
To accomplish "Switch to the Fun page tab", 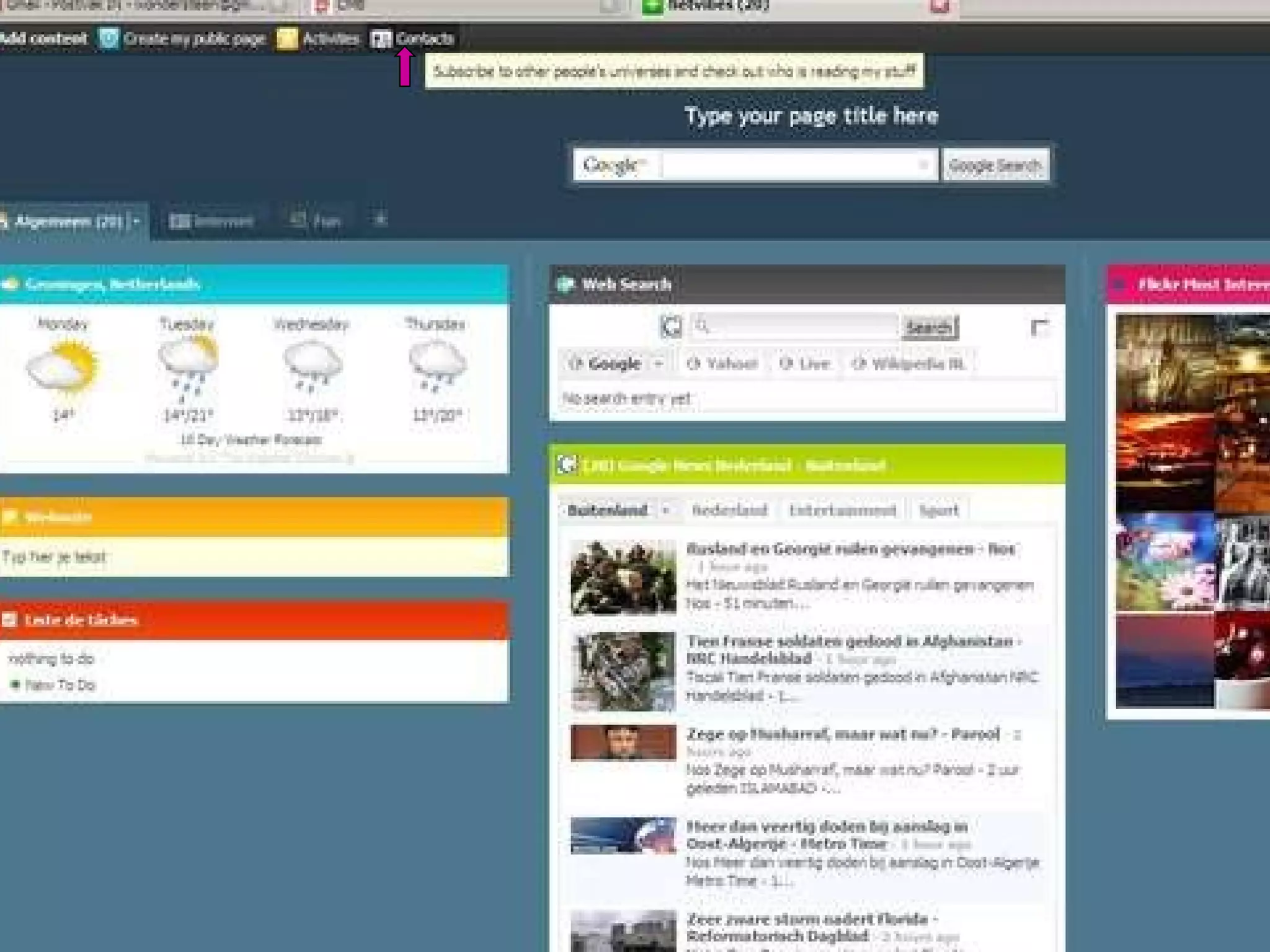I will [x=316, y=221].
